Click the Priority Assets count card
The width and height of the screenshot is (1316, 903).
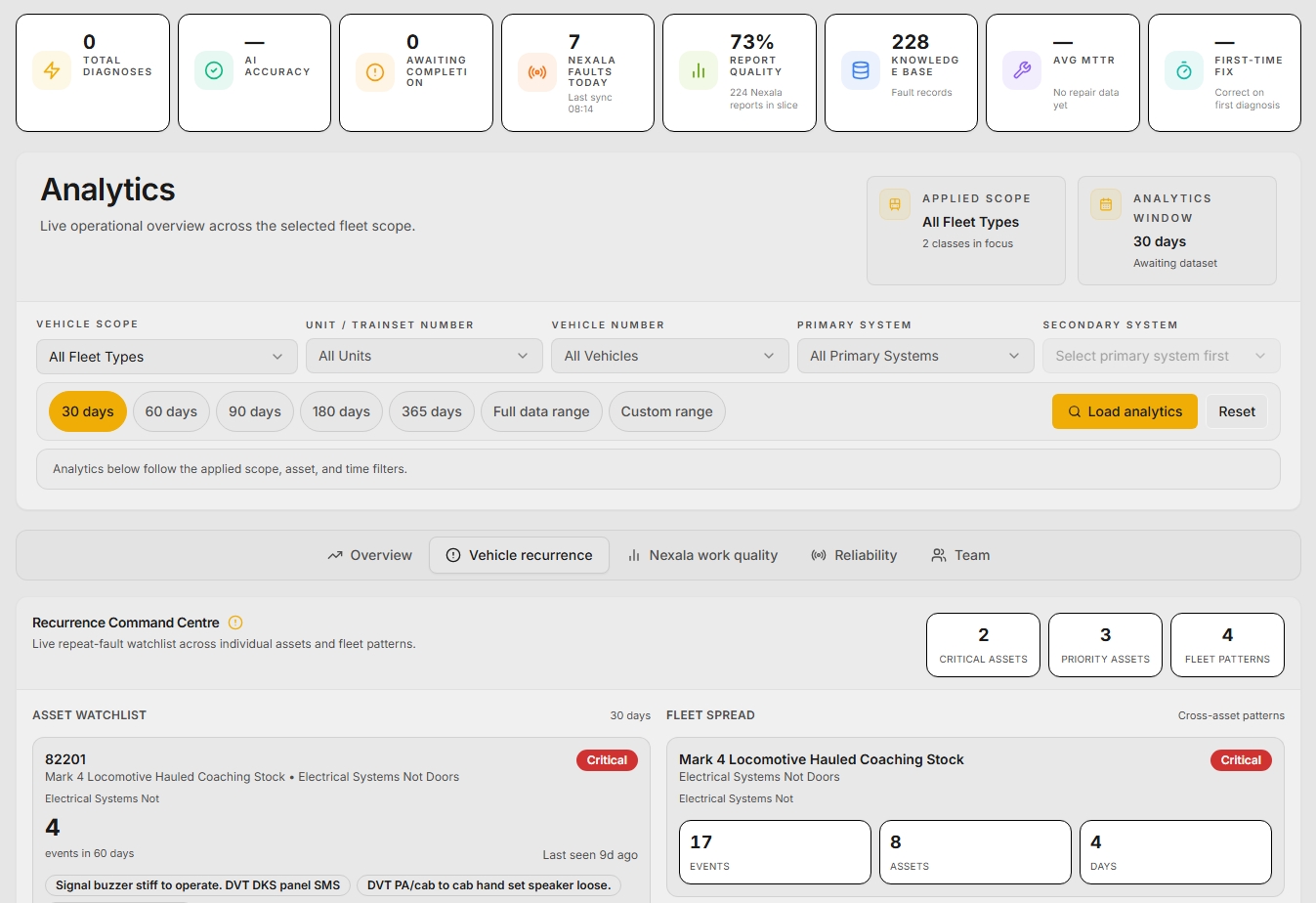tap(1105, 645)
